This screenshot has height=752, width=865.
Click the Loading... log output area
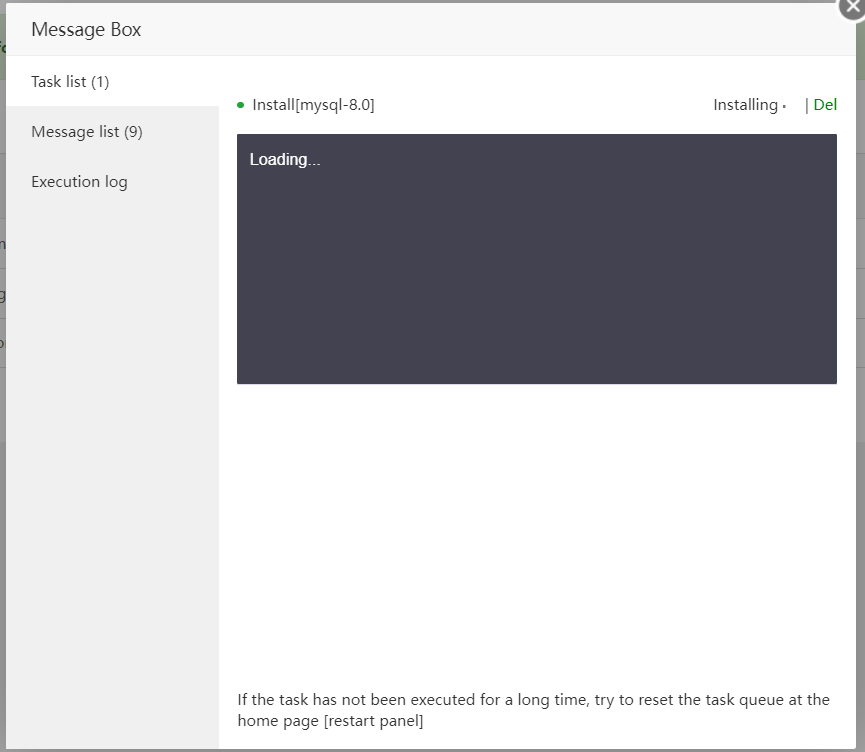pyautogui.click(x=537, y=259)
